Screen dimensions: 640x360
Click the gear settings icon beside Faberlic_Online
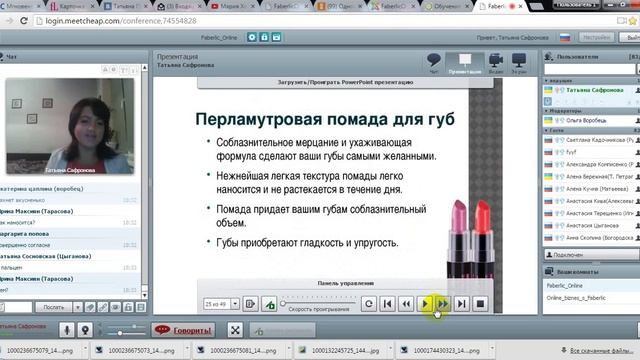pyautogui.click(x=251, y=37)
